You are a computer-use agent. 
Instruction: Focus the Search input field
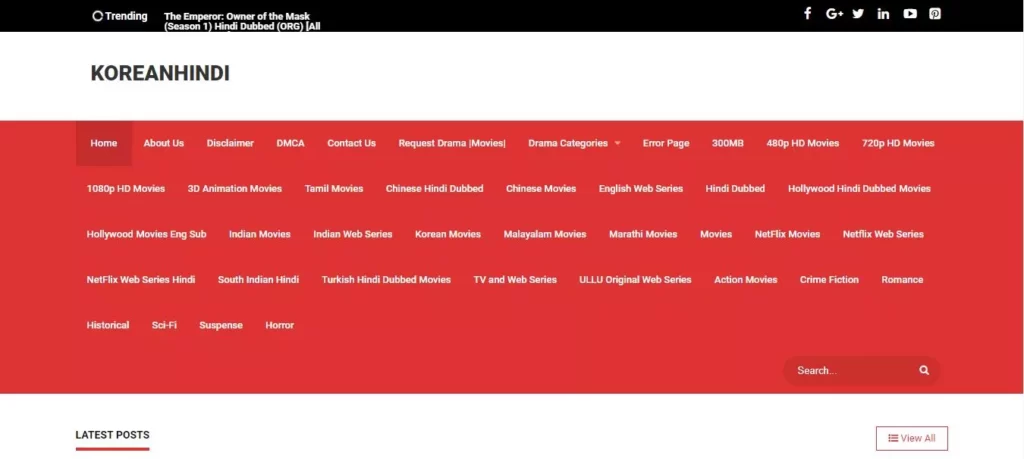(x=861, y=370)
